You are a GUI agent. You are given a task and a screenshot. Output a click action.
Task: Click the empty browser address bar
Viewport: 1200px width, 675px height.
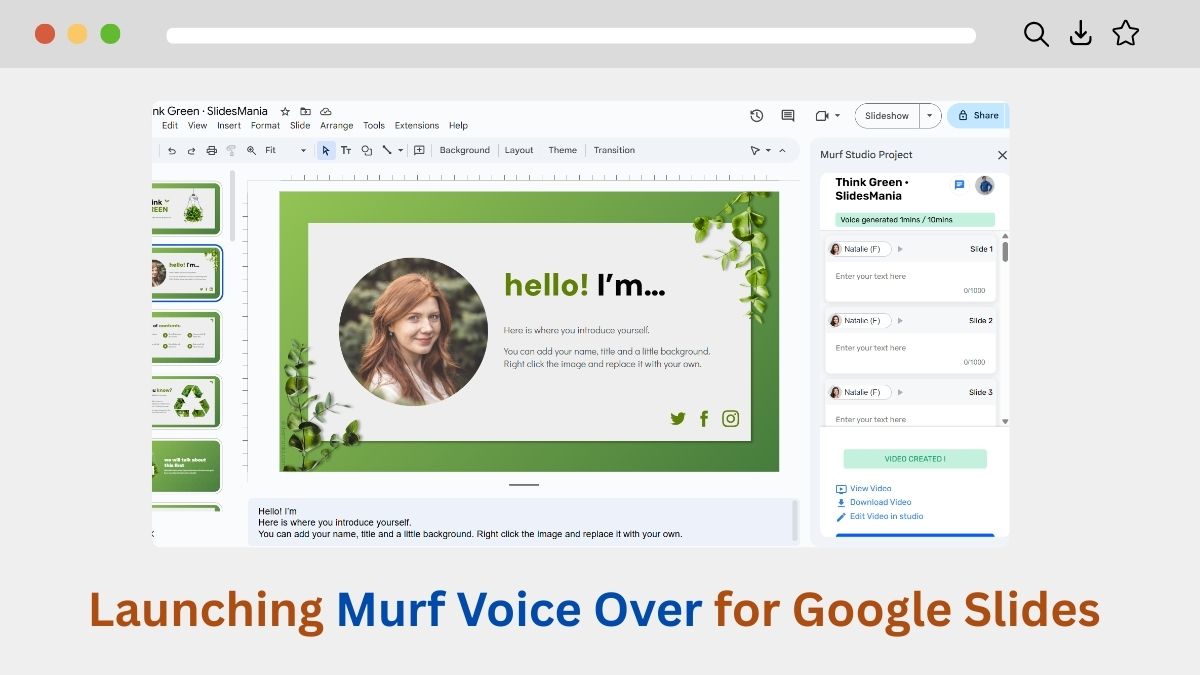571,36
